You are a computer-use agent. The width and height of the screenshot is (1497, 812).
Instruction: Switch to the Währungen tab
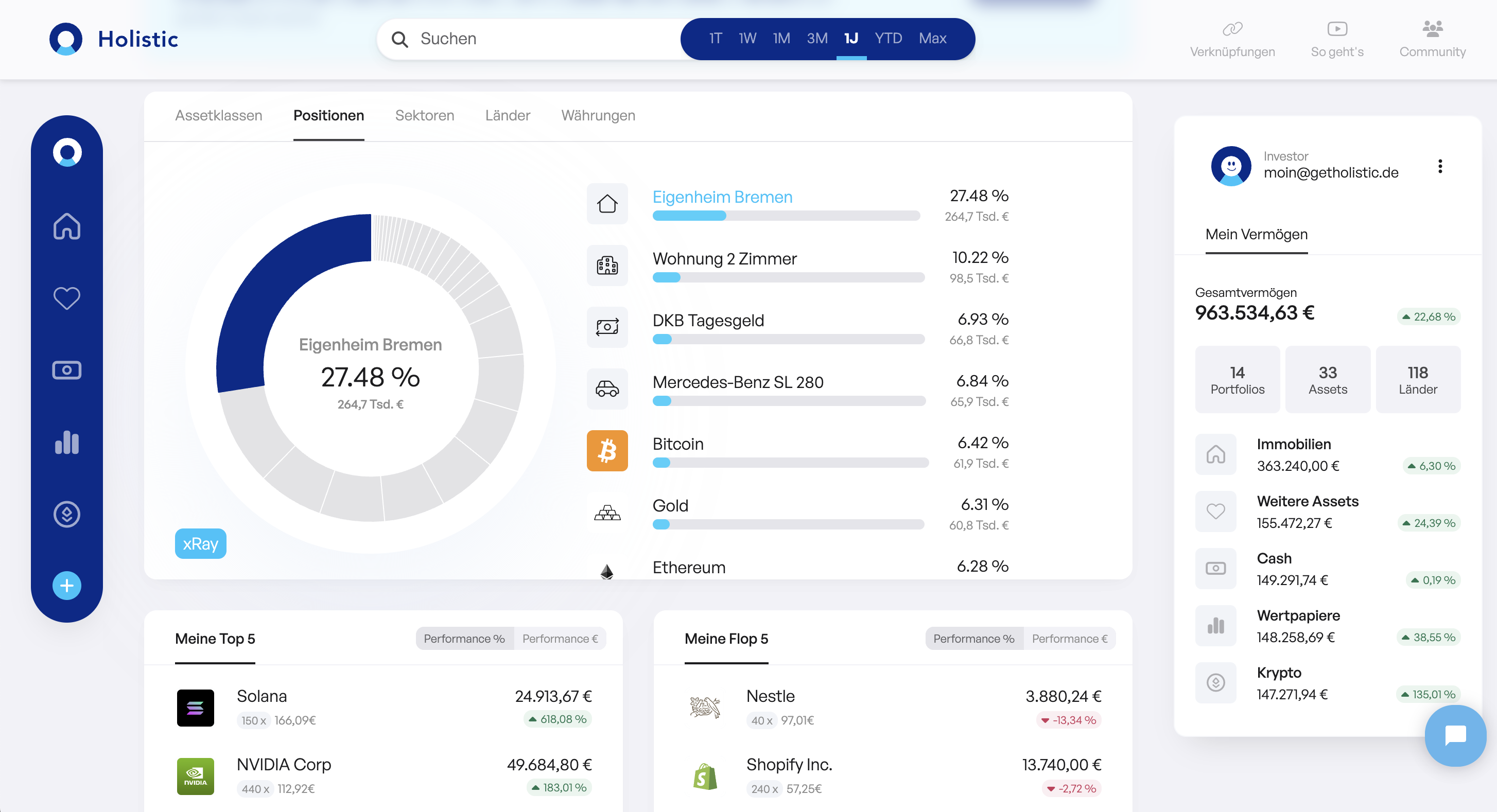(x=598, y=116)
